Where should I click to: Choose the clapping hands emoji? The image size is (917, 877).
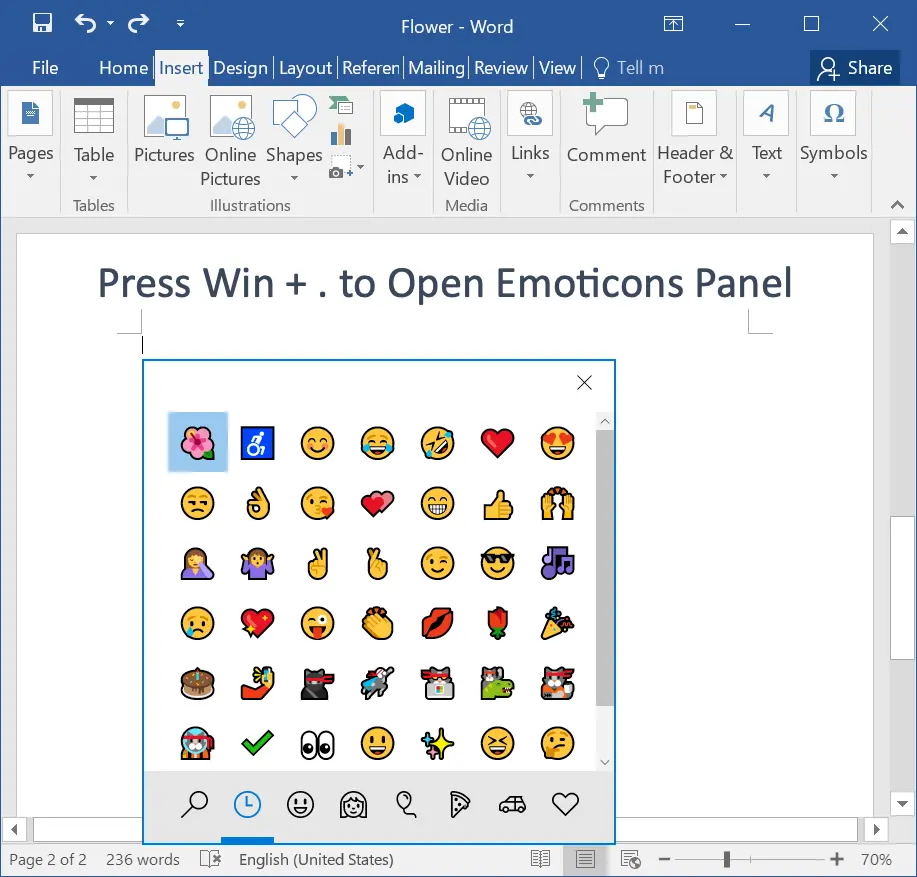point(377,623)
